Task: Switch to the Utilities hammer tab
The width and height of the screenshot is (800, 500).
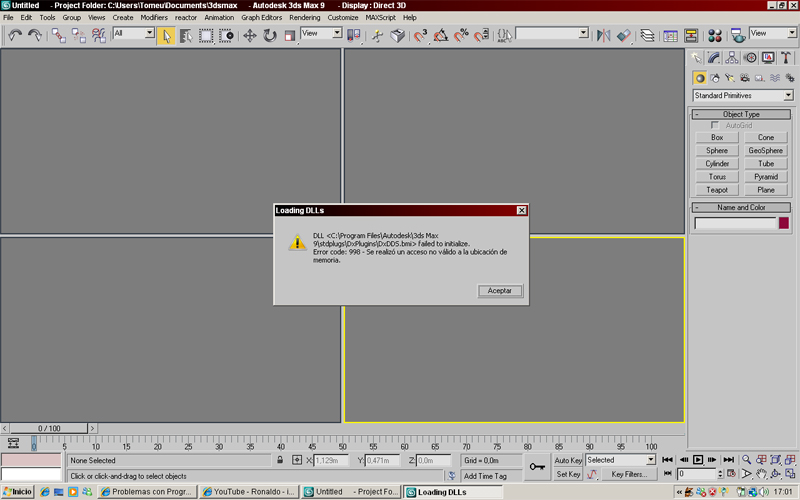Action: 786,58
